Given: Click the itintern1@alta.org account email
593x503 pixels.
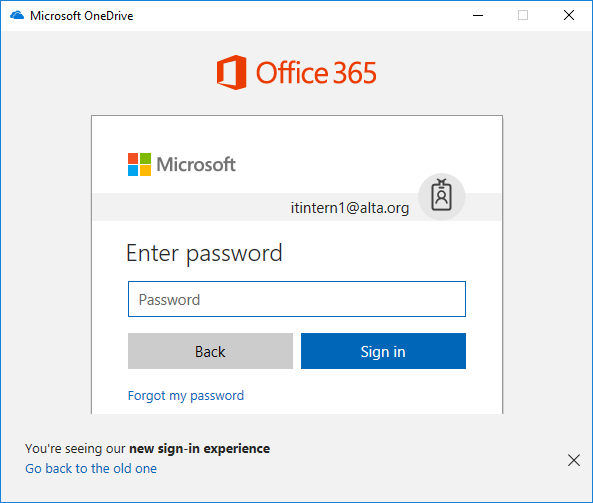Looking at the screenshot, I should (x=350, y=208).
